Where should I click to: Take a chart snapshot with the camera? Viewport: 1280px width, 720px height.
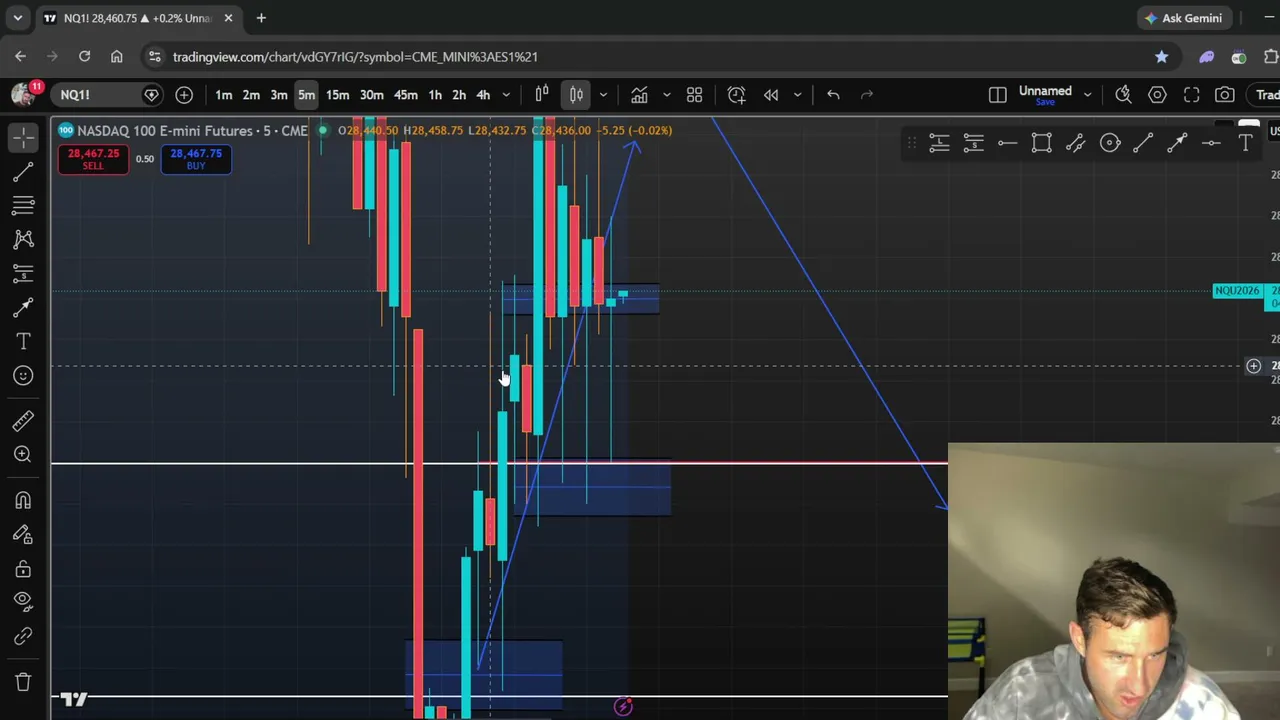(1225, 95)
